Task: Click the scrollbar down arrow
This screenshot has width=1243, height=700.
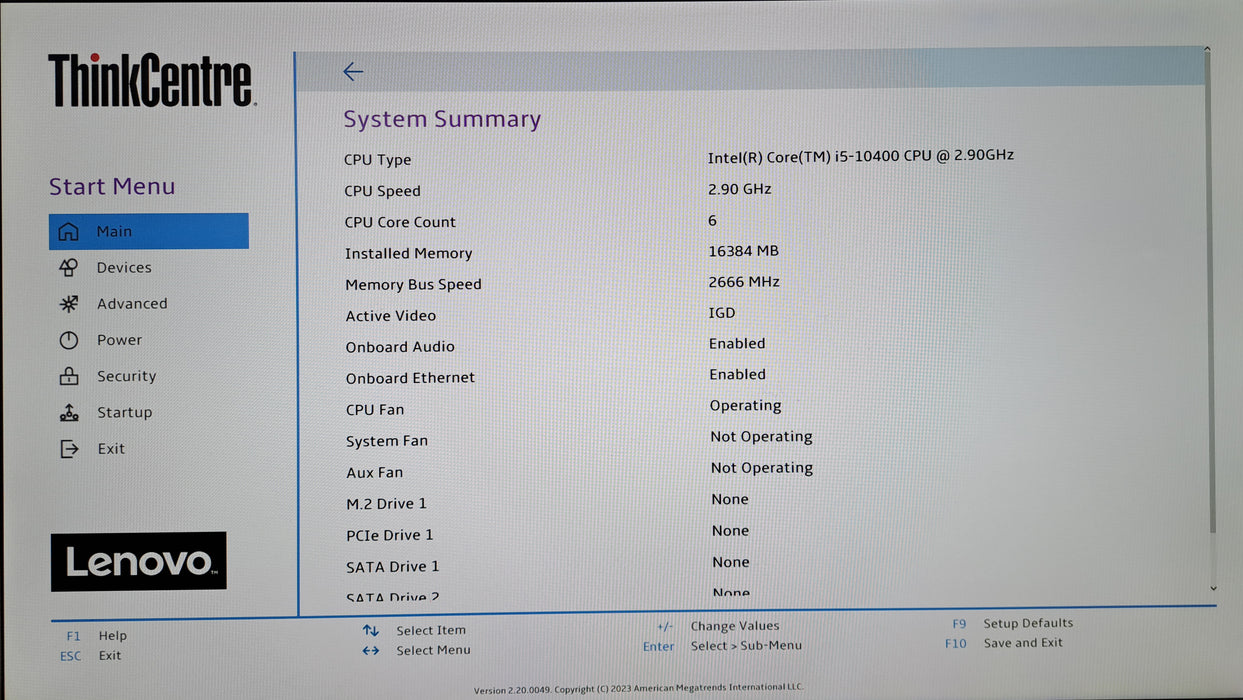Action: click(1213, 589)
